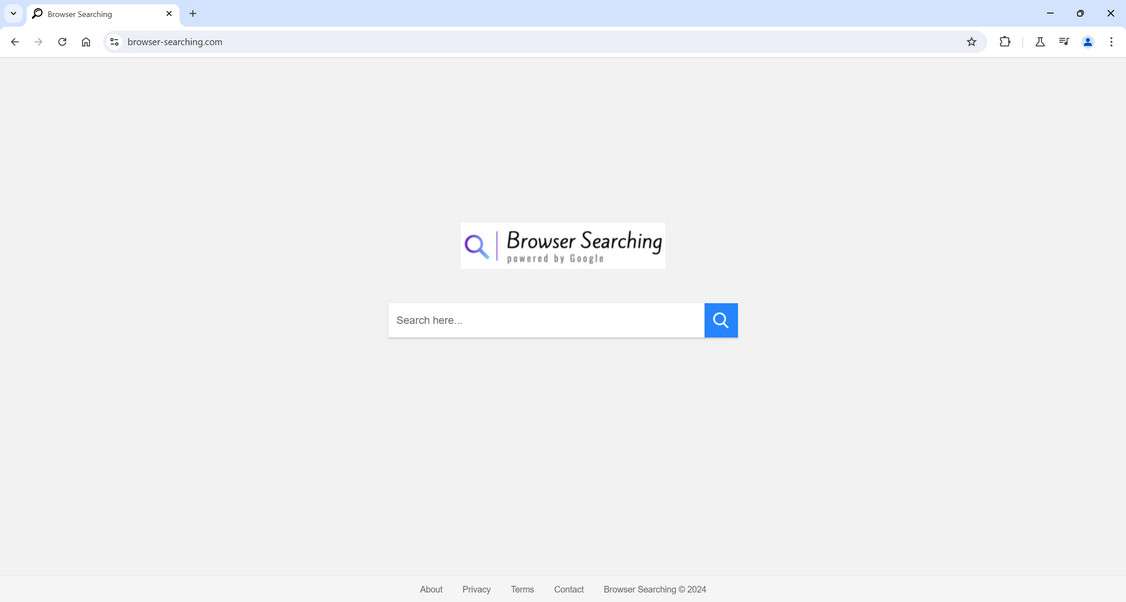
Task: Click the reload page icon
Action: [x=61, y=41]
